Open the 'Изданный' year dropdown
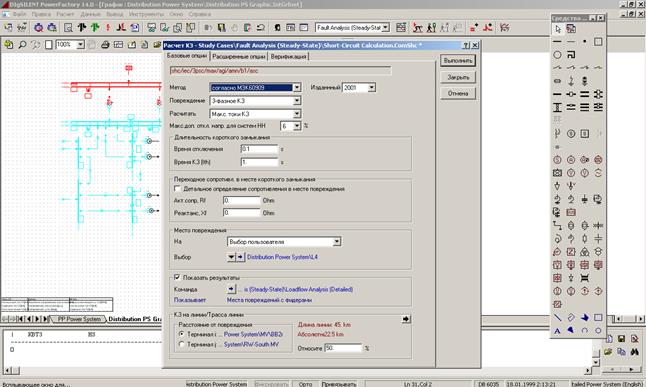646x387 pixels. [372, 87]
